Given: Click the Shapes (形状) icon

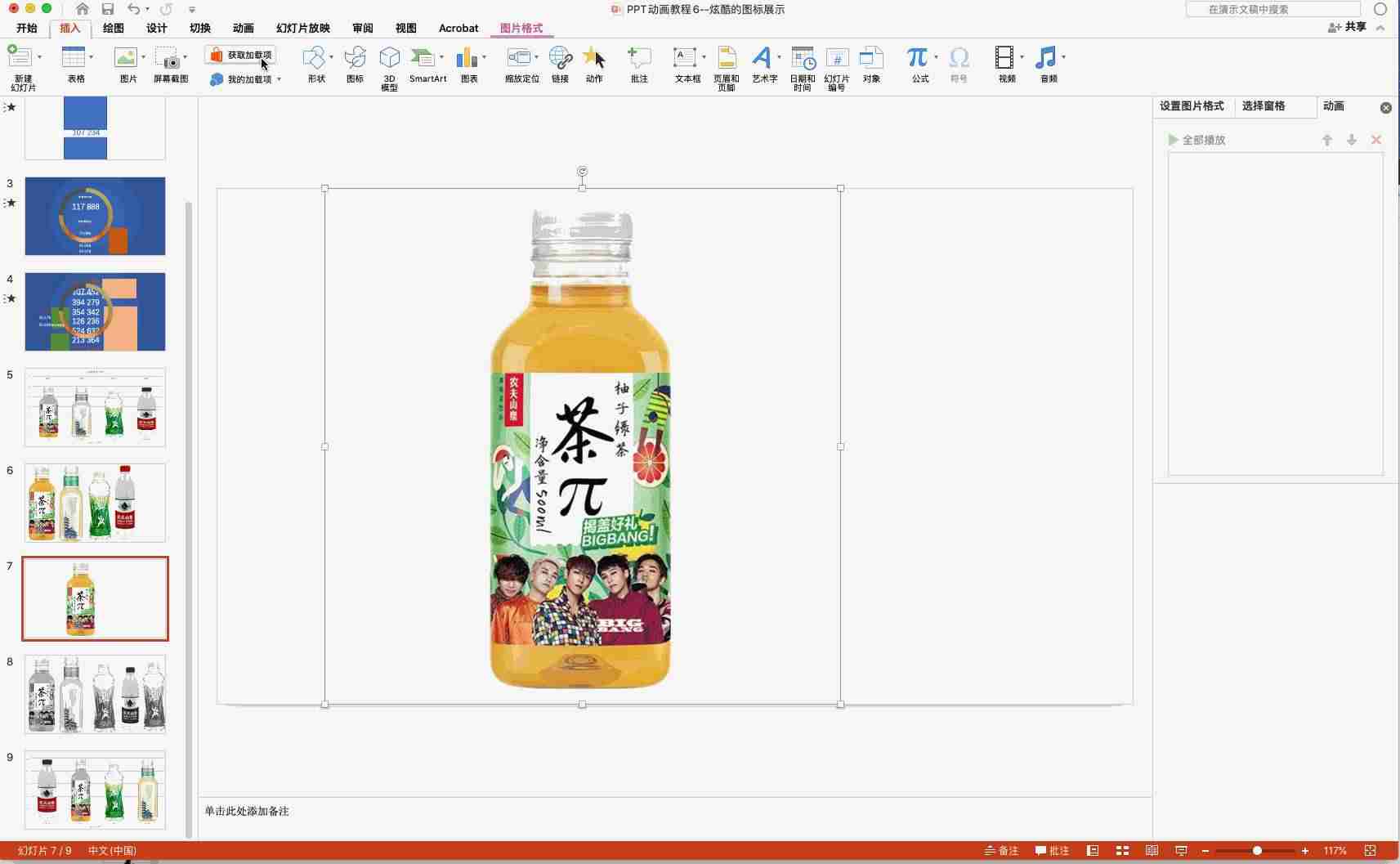Looking at the screenshot, I should click(314, 56).
